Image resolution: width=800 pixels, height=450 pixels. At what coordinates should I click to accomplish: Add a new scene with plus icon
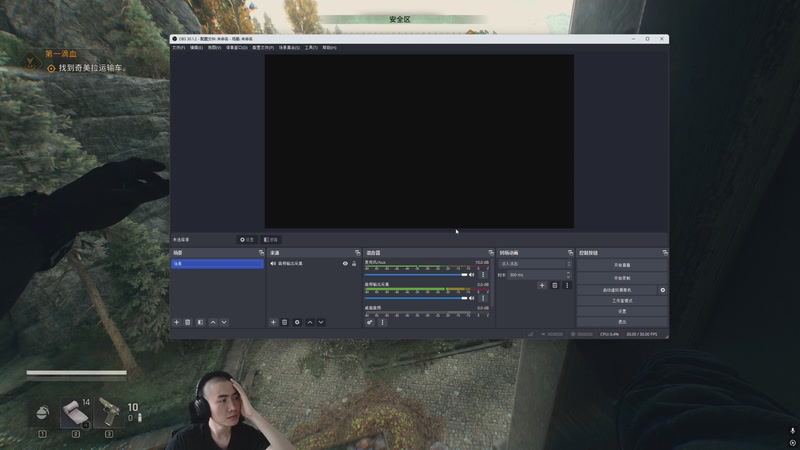[x=177, y=322]
